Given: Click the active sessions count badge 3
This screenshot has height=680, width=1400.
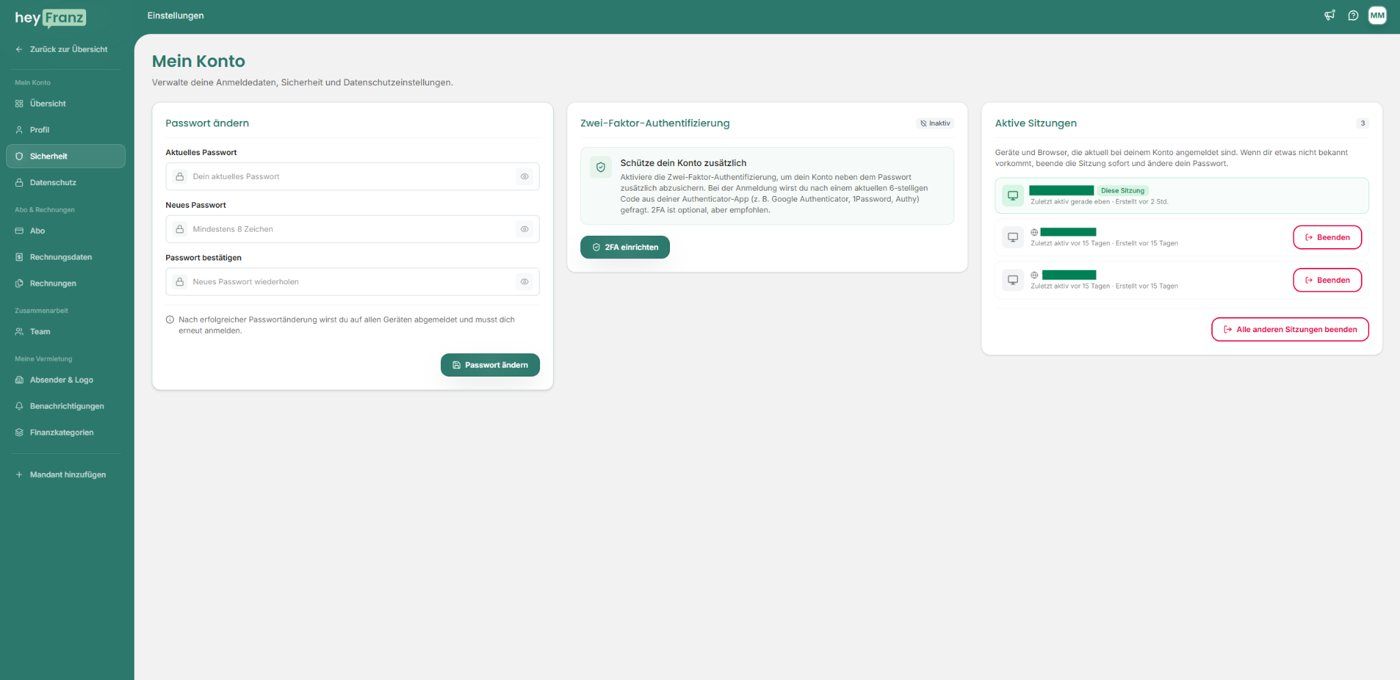Looking at the screenshot, I should [x=1362, y=123].
